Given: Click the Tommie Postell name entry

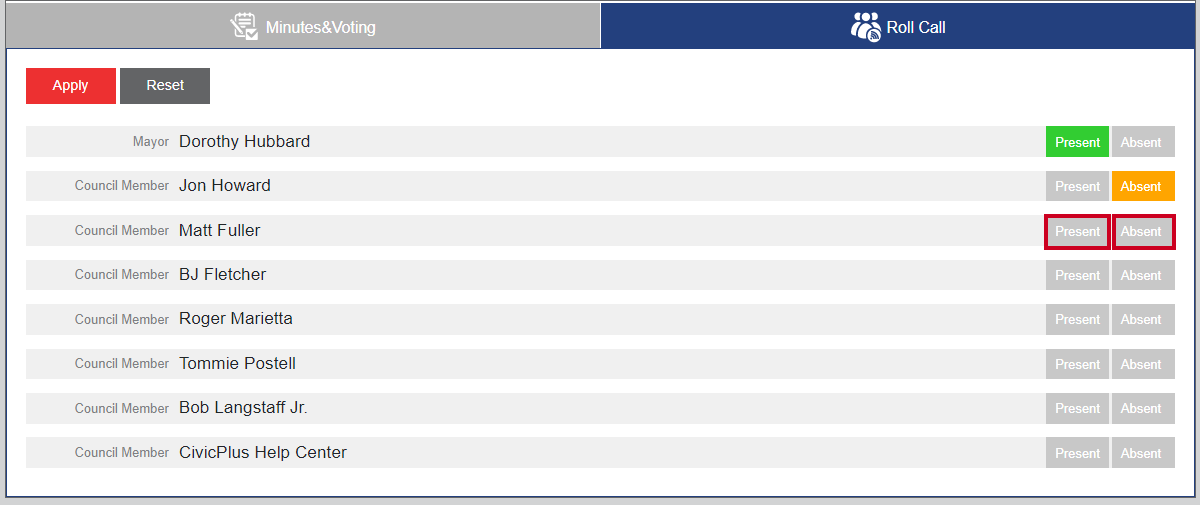Looking at the screenshot, I should pos(237,363).
